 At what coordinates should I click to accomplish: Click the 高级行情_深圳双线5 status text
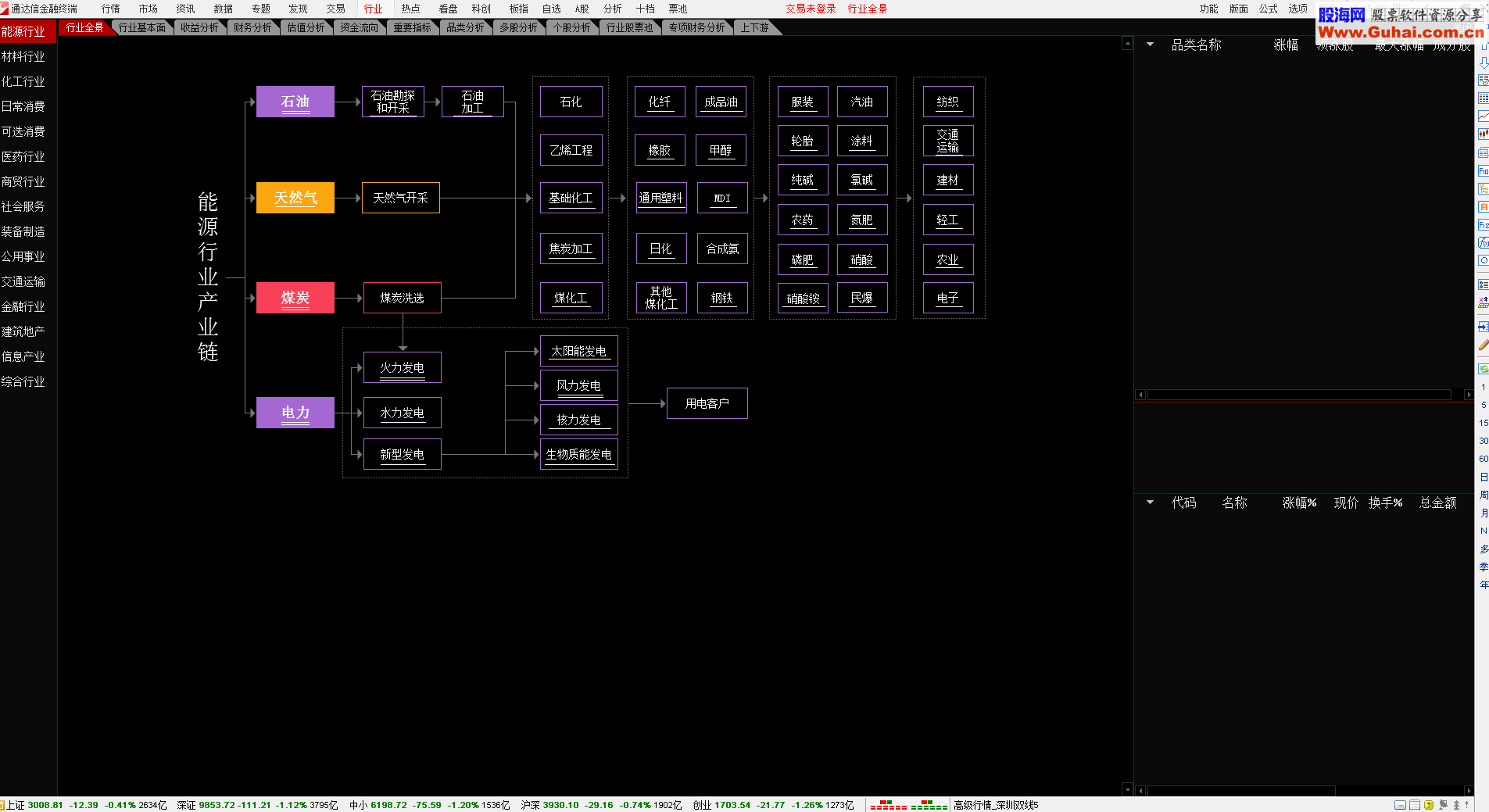pyautogui.click(x=996, y=805)
